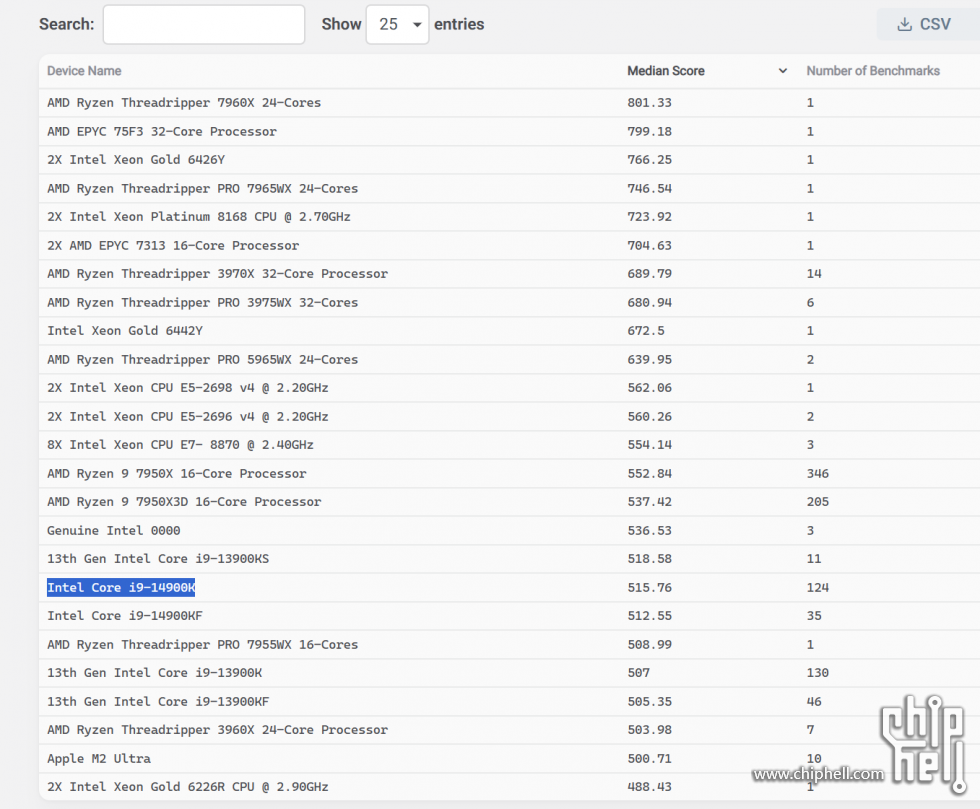Click median score 801.33

tap(649, 103)
